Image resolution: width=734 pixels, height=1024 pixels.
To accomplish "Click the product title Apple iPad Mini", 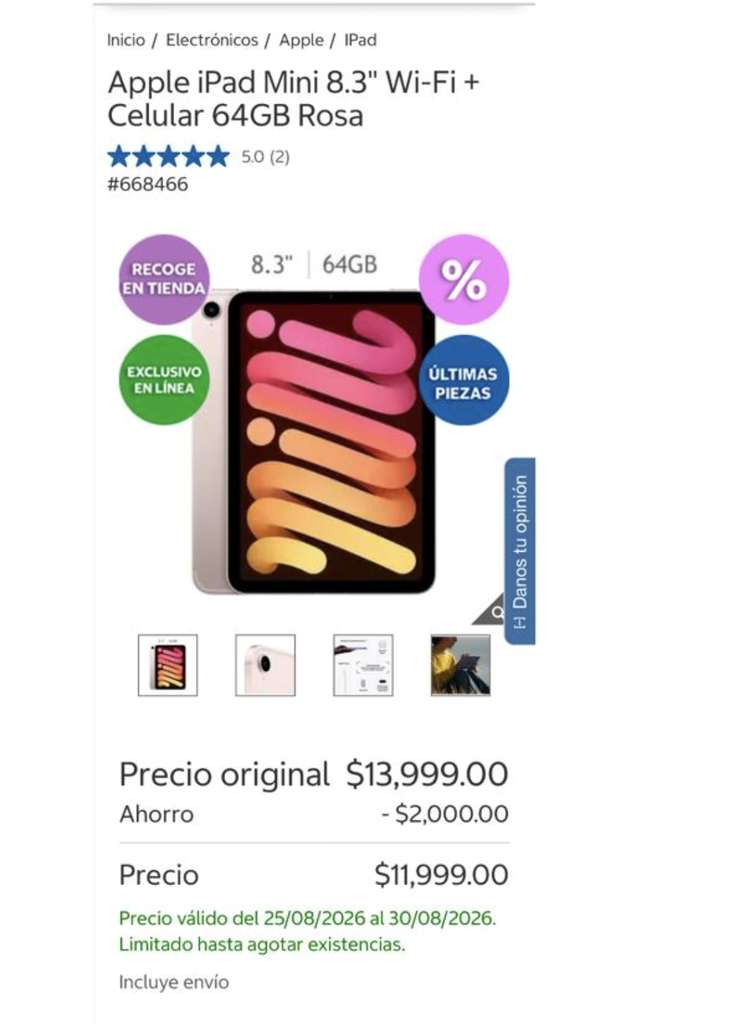I will pyautogui.click(x=293, y=99).
